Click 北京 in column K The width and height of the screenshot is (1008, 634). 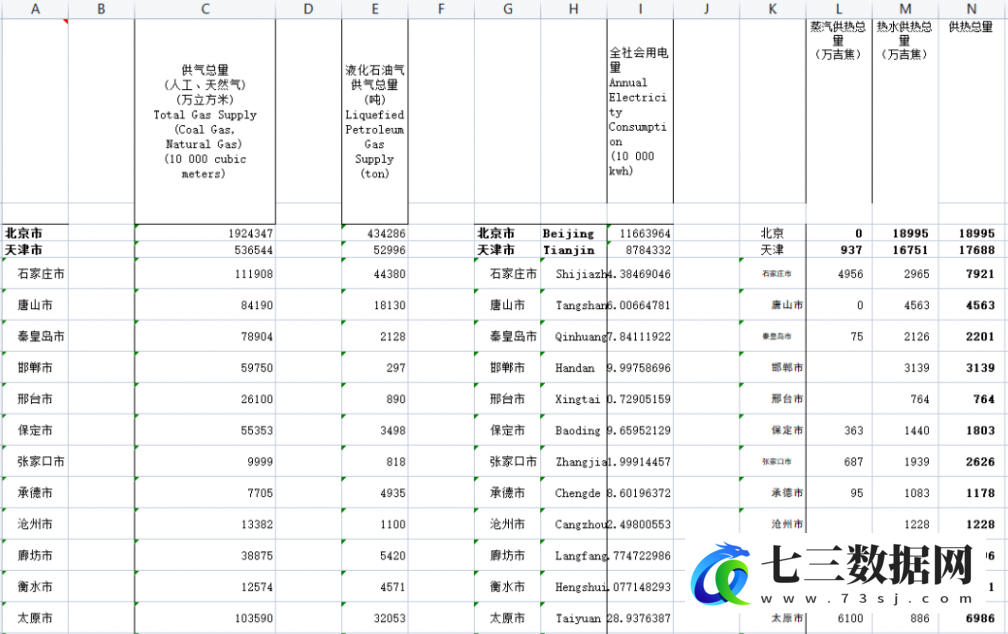772,233
